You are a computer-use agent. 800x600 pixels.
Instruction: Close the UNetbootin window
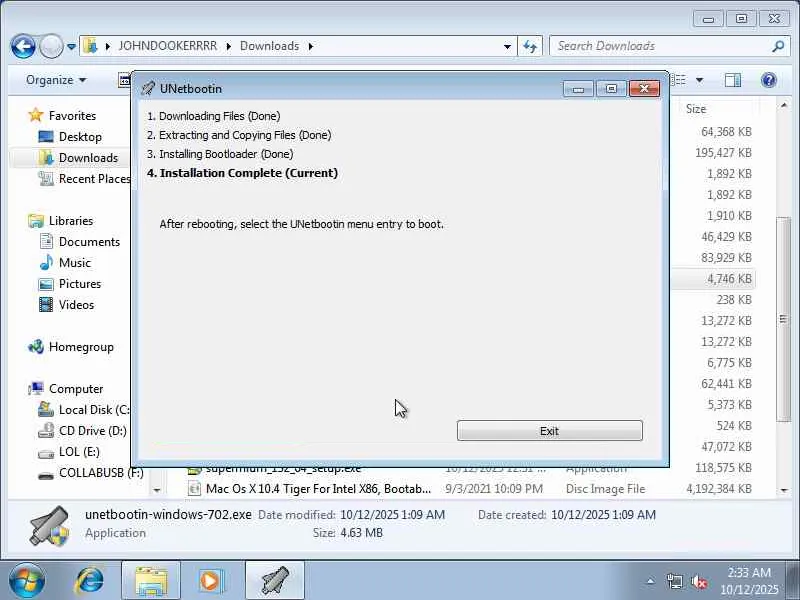click(x=644, y=89)
